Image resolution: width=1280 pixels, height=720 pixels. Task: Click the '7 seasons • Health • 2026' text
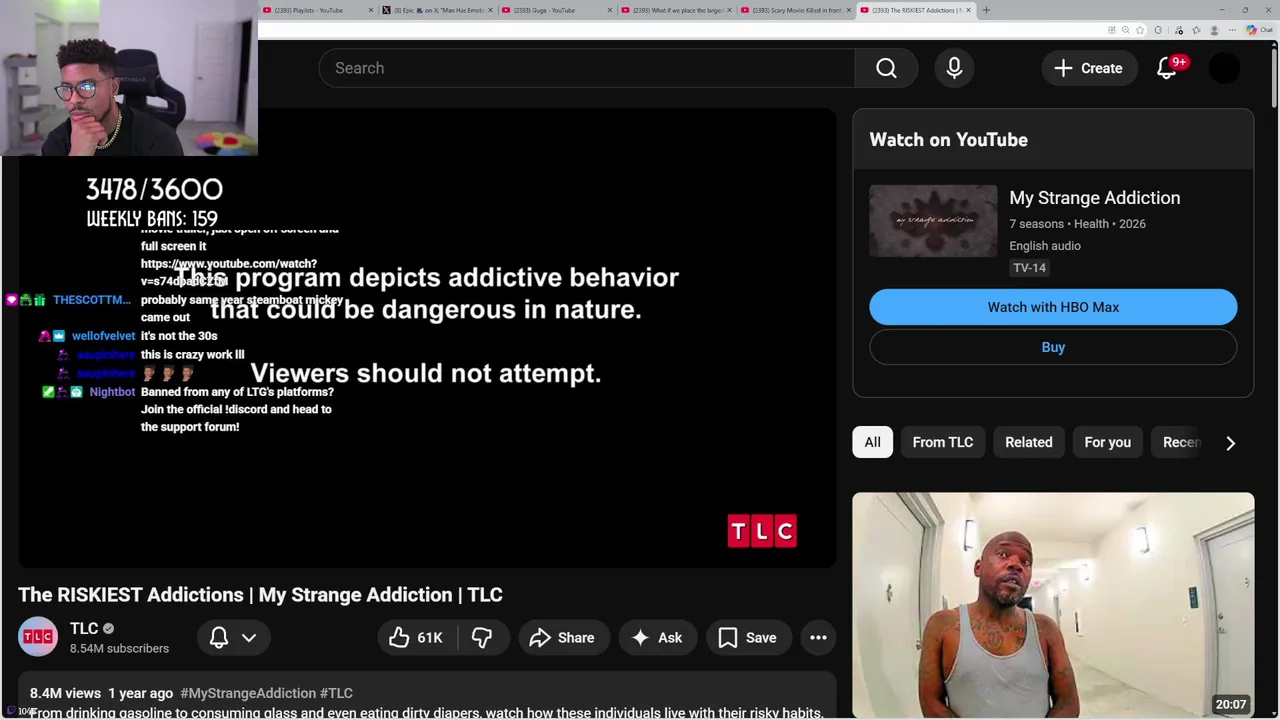(1077, 224)
